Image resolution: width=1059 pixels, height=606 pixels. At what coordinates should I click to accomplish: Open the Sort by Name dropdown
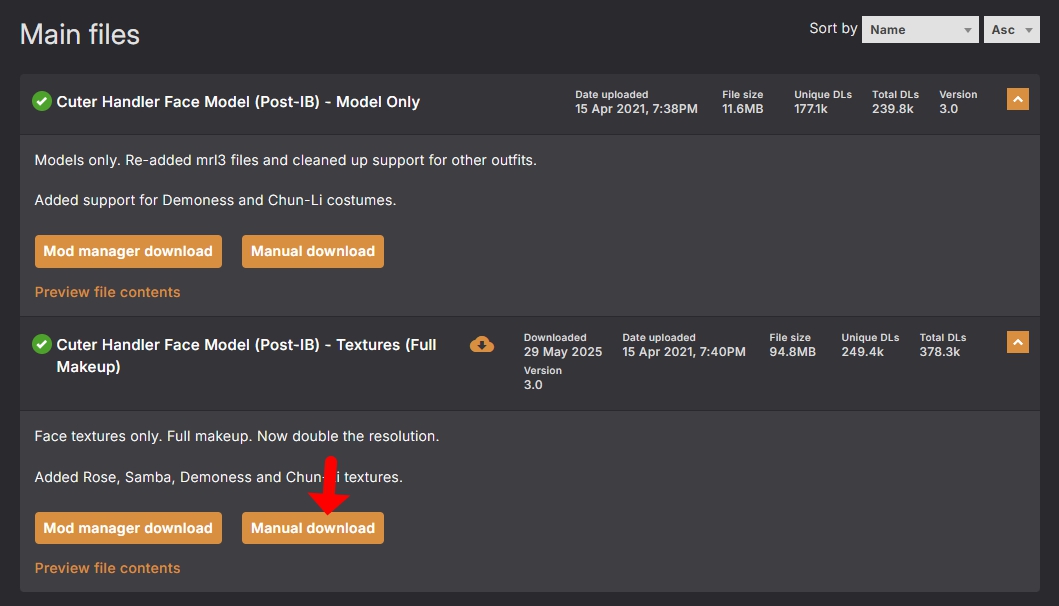point(919,30)
